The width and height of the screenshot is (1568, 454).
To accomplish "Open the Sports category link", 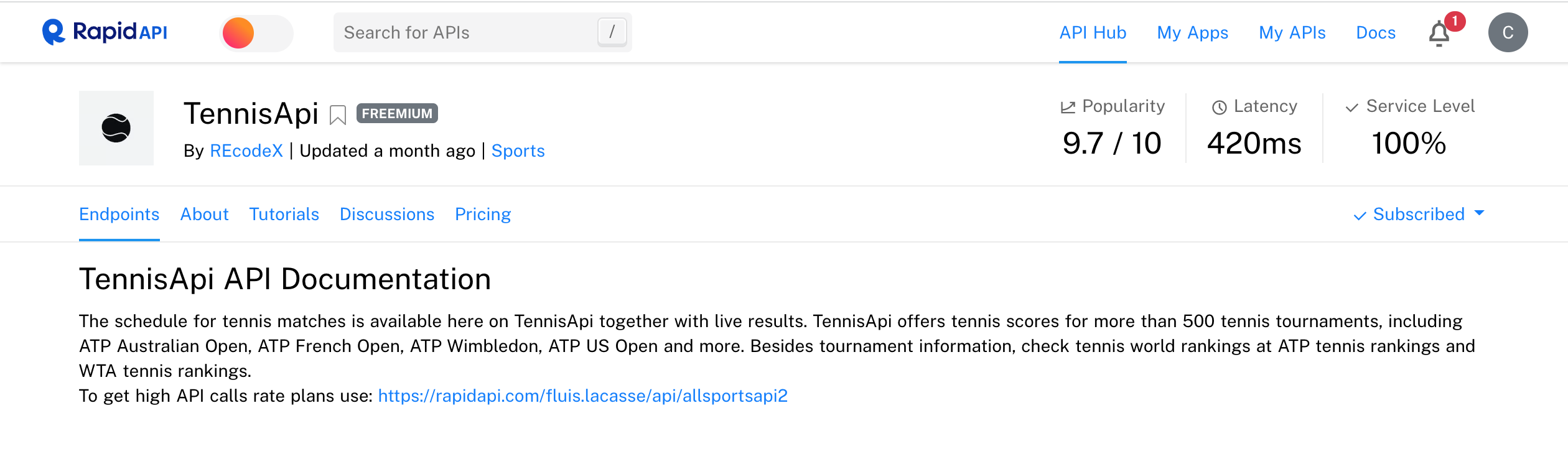I will (518, 151).
